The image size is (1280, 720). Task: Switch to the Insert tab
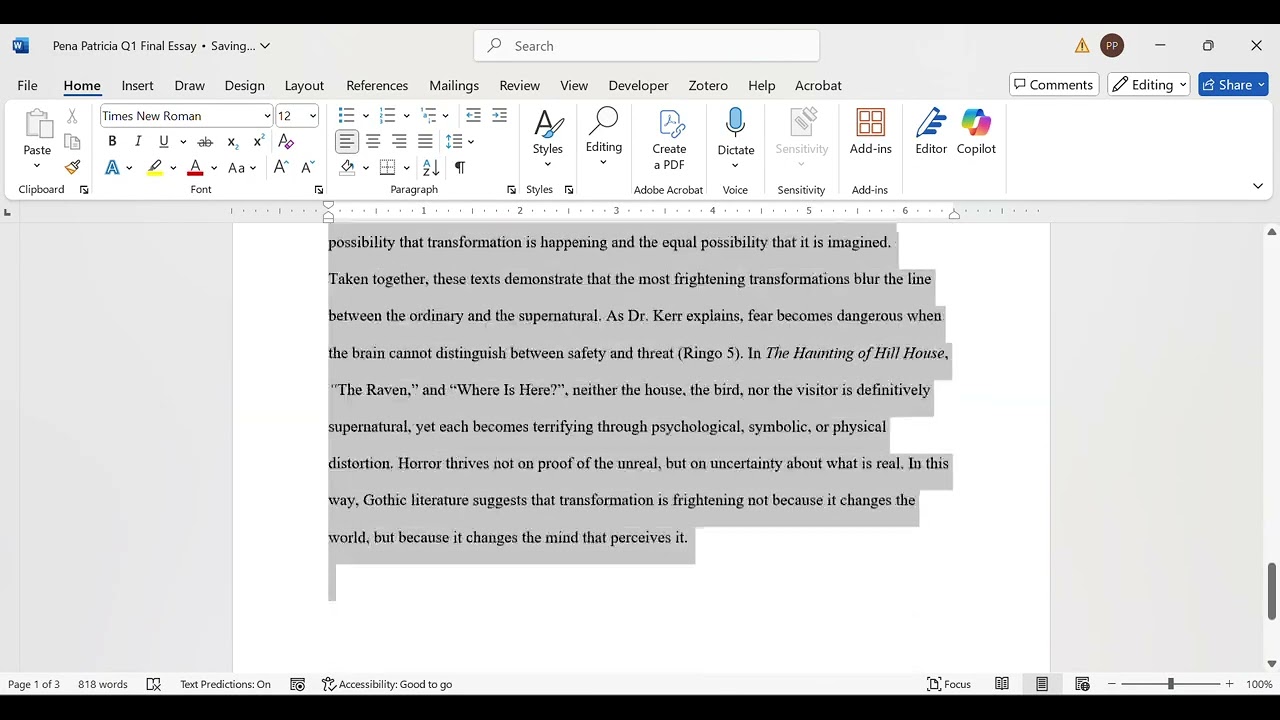[x=137, y=85]
